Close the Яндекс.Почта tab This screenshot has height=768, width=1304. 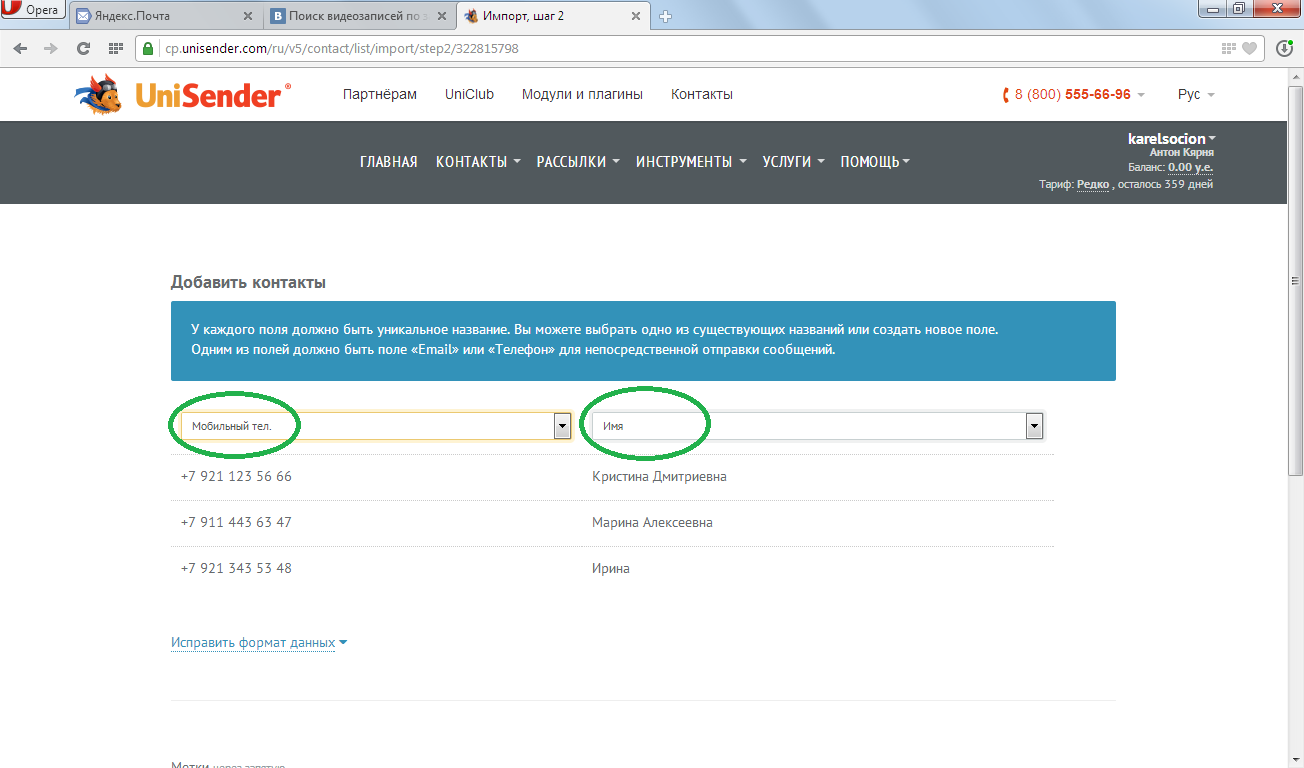[x=248, y=16]
